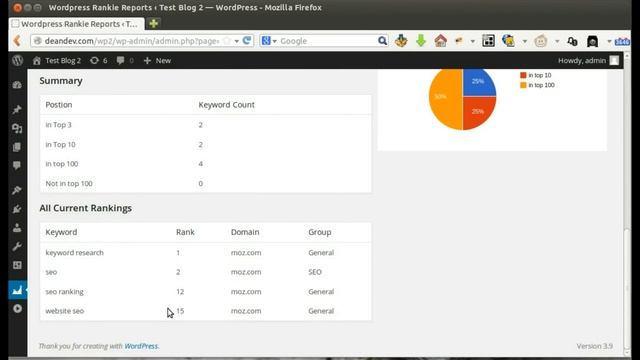Click New in admin bar
The width and height of the screenshot is (640, 360).
pyautogui.click(x=157, y=60)
